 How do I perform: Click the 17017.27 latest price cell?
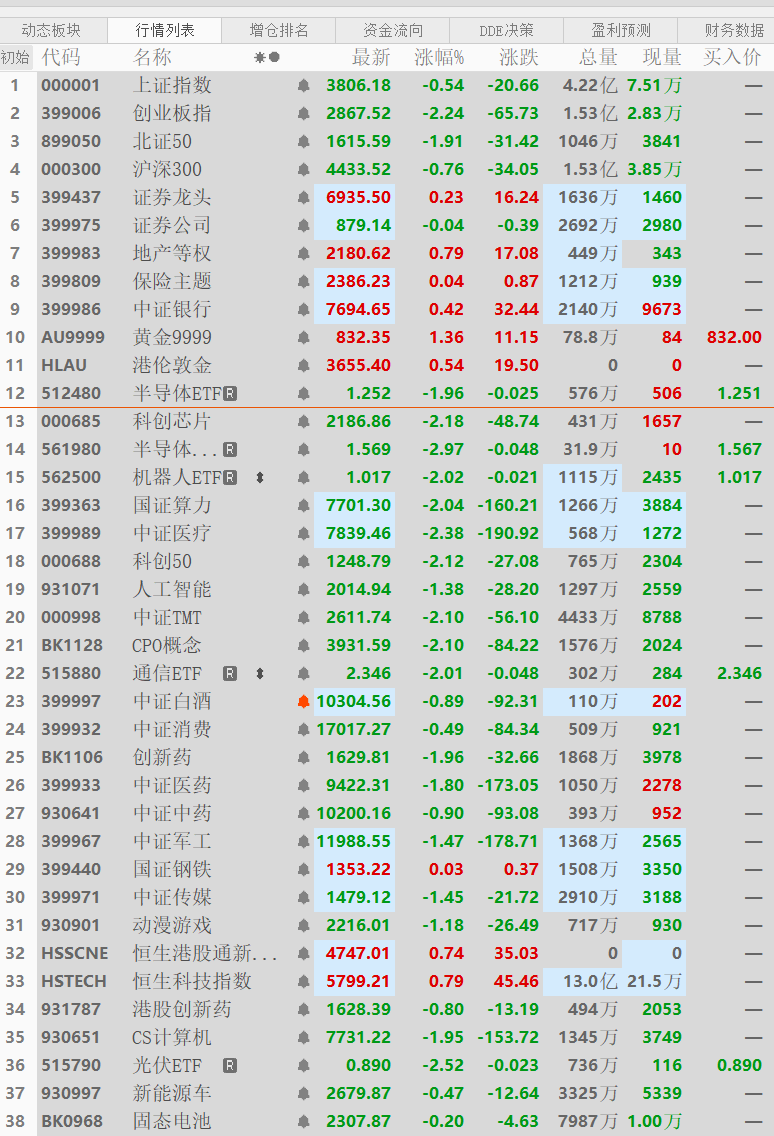coord(354,730)
